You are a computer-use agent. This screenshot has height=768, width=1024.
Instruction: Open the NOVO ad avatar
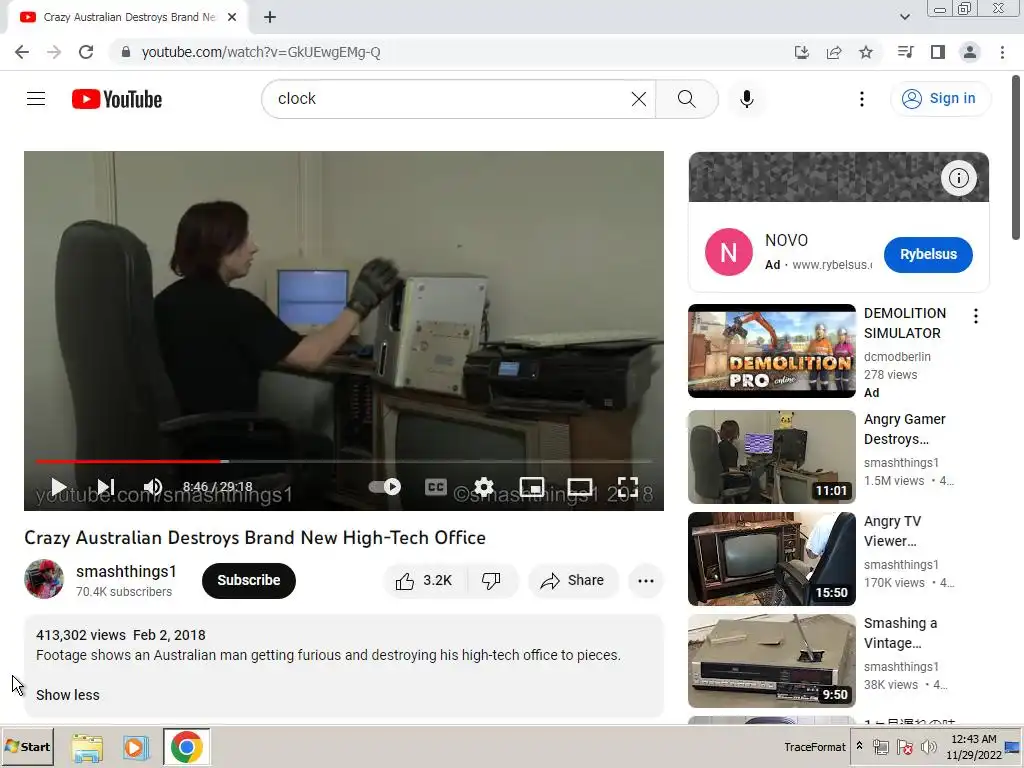[728, 252]
